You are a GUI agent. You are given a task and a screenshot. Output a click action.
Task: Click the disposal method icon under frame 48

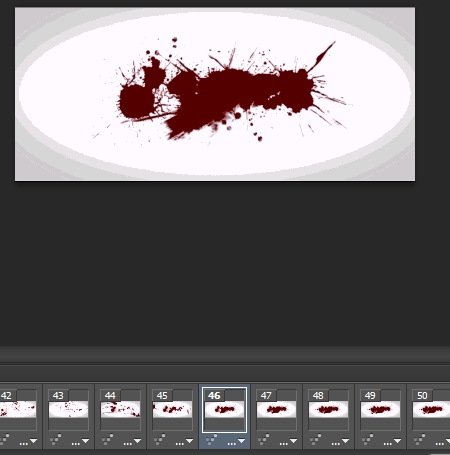(315, 440)
